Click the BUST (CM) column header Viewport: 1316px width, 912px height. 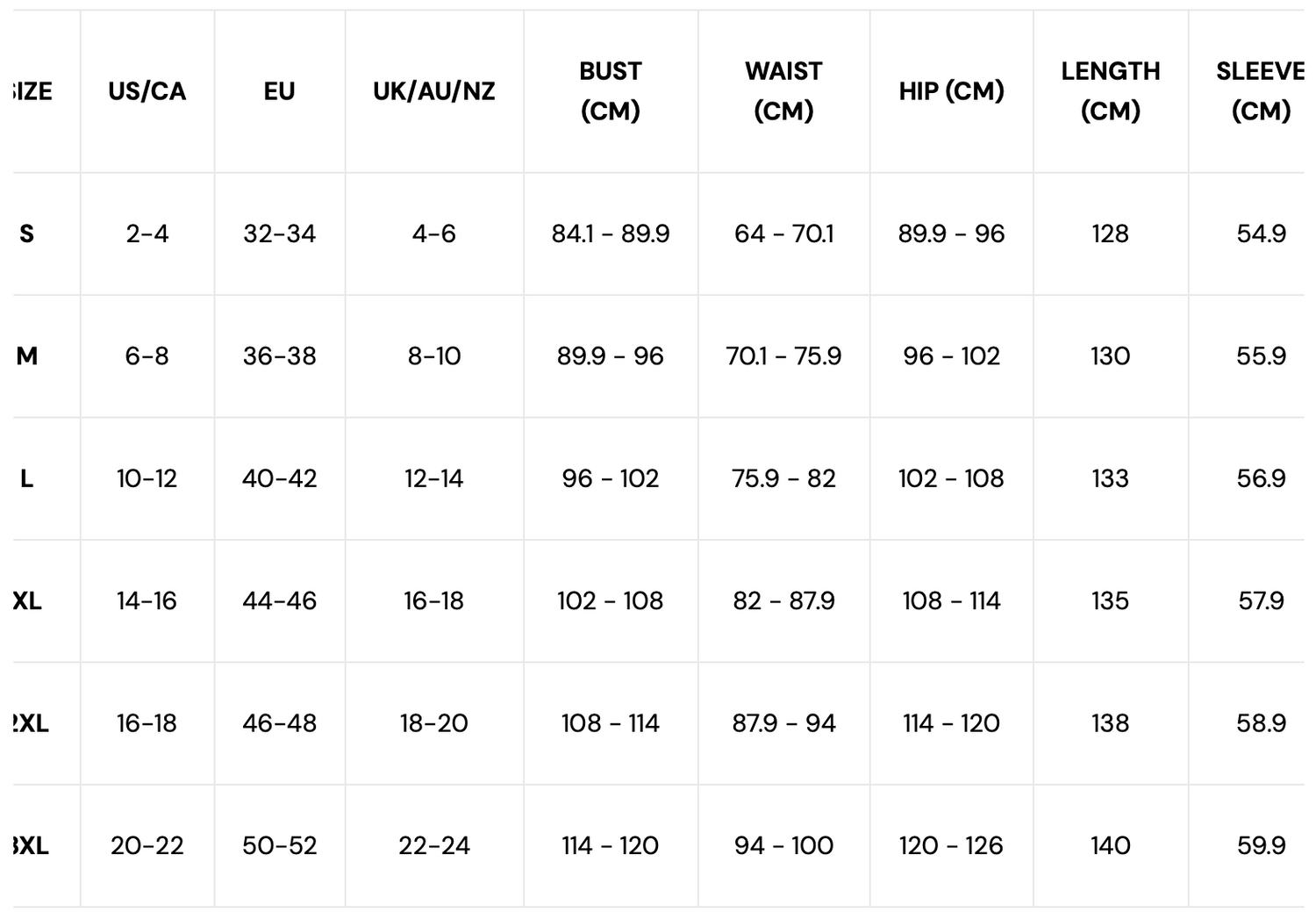[611, 91]
